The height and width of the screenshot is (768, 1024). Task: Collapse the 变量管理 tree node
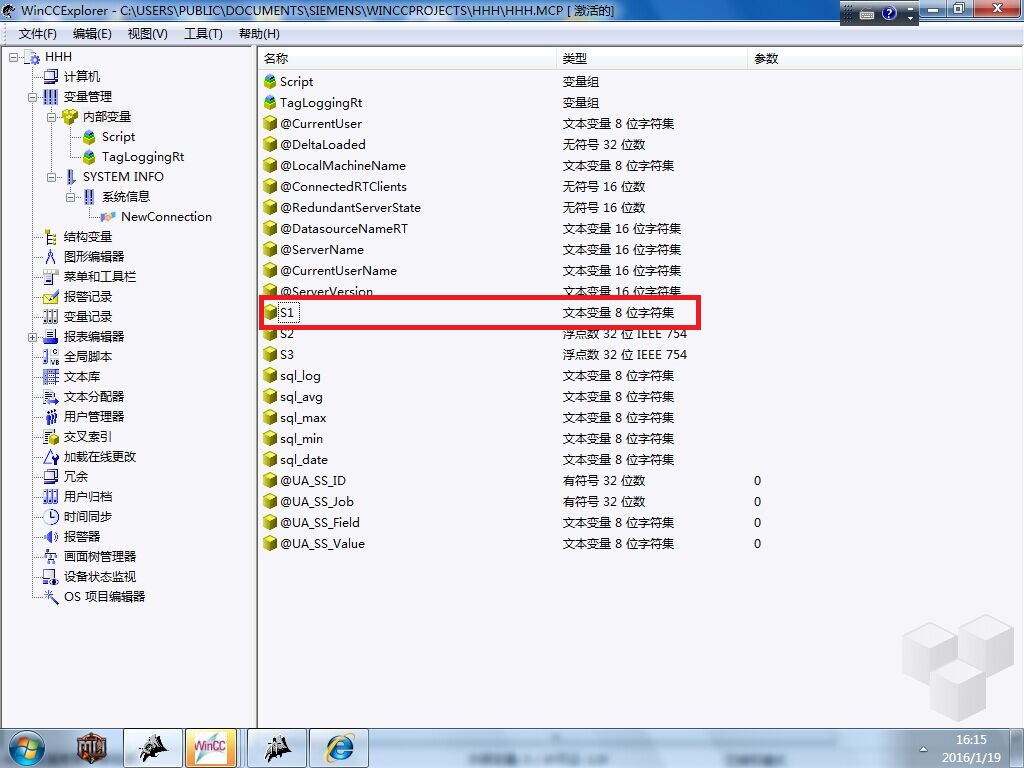click(32, 97)
